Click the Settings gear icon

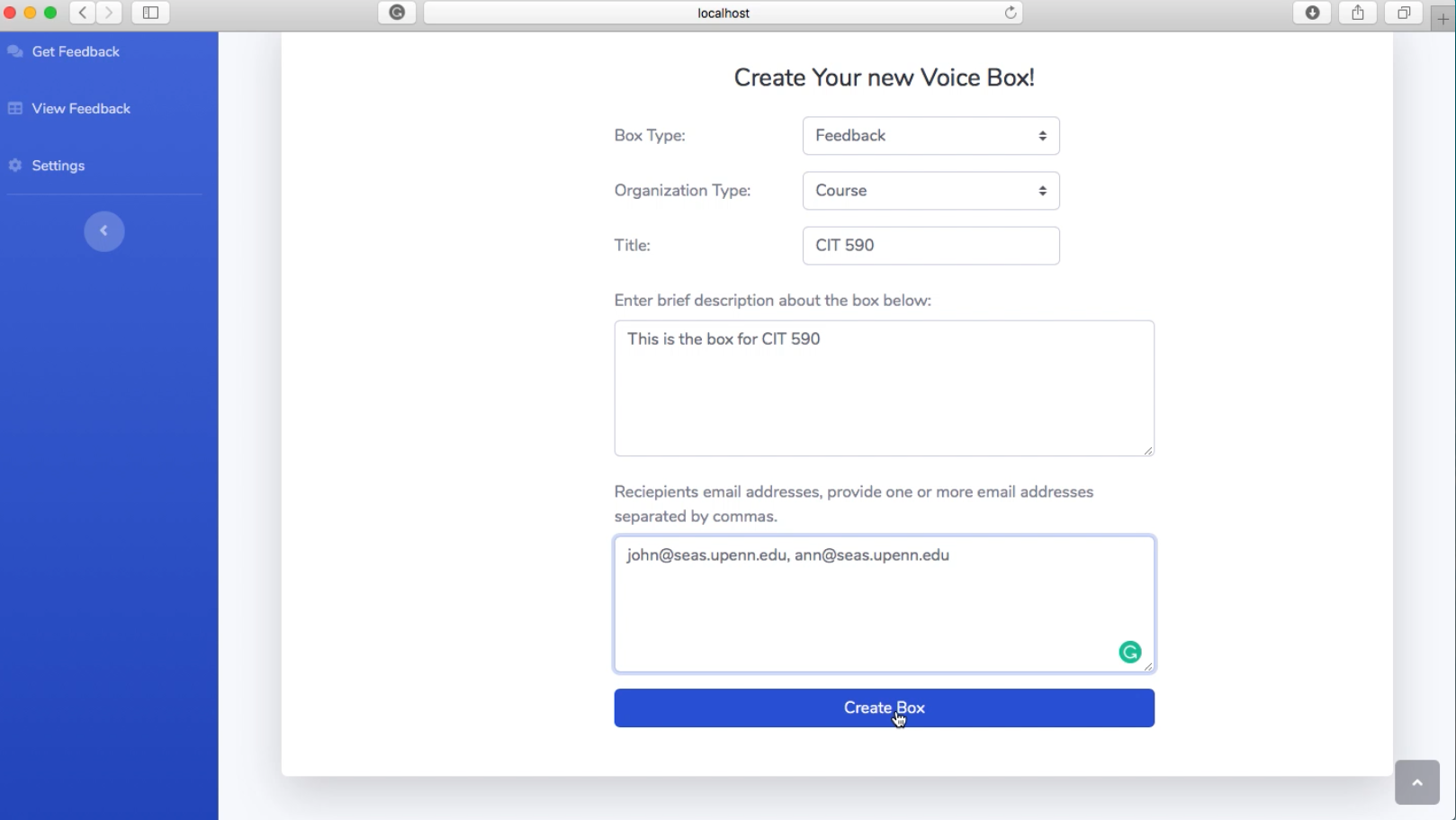point(15,166)
